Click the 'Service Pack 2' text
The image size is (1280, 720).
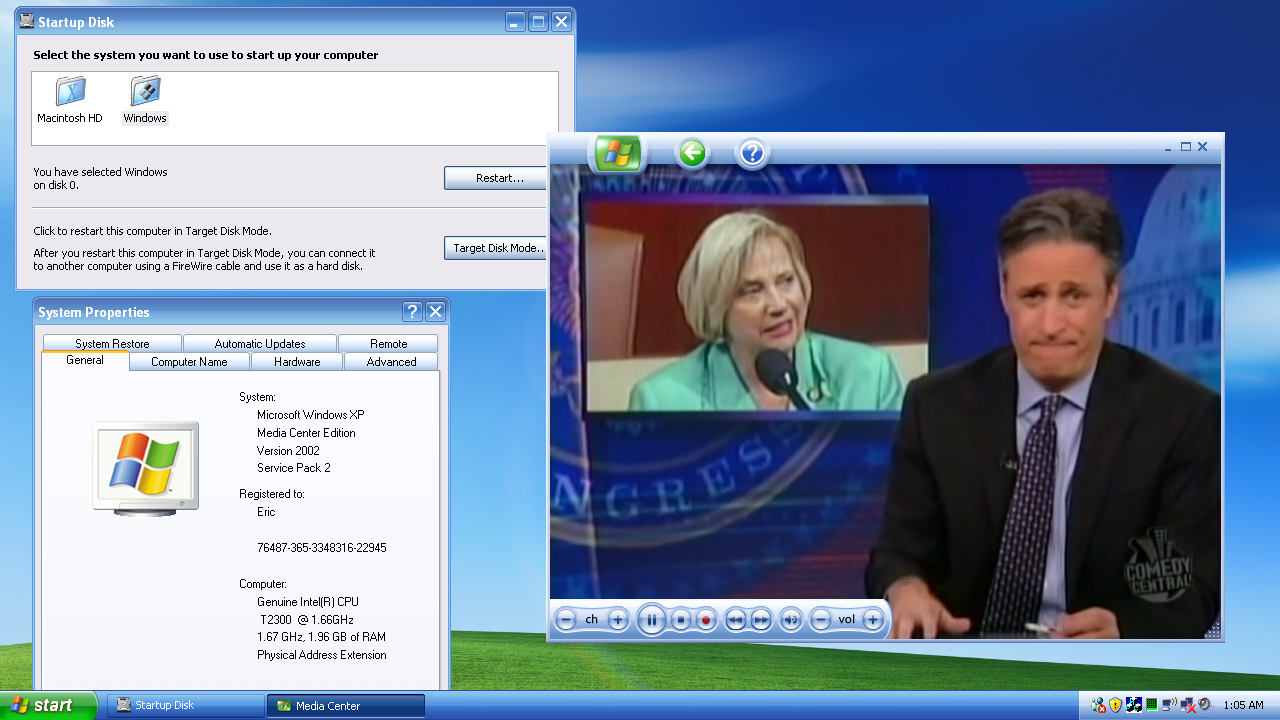pyautogui.click(x=294, y=468)
